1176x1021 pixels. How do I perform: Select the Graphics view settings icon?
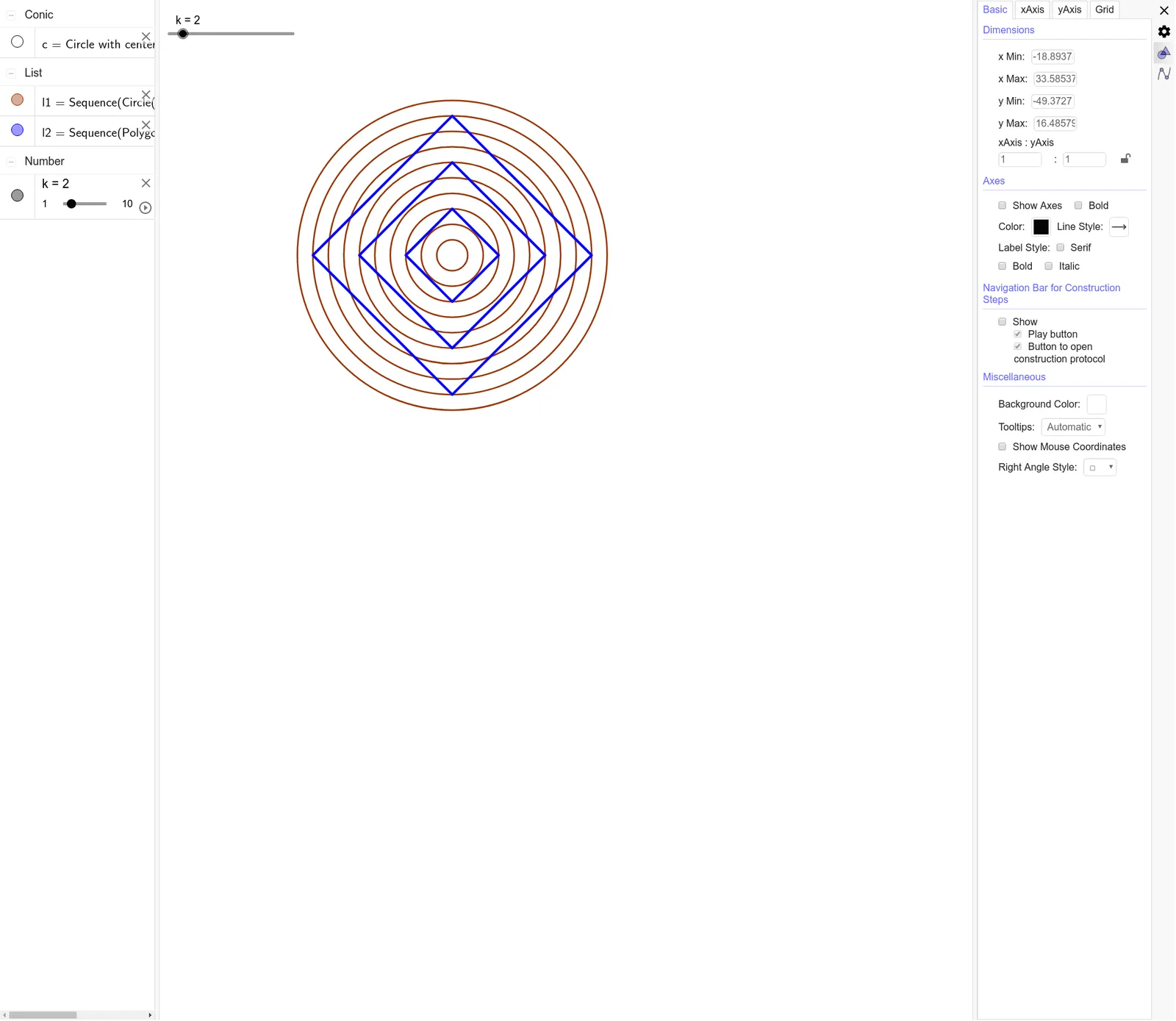tap(1164, 53)
